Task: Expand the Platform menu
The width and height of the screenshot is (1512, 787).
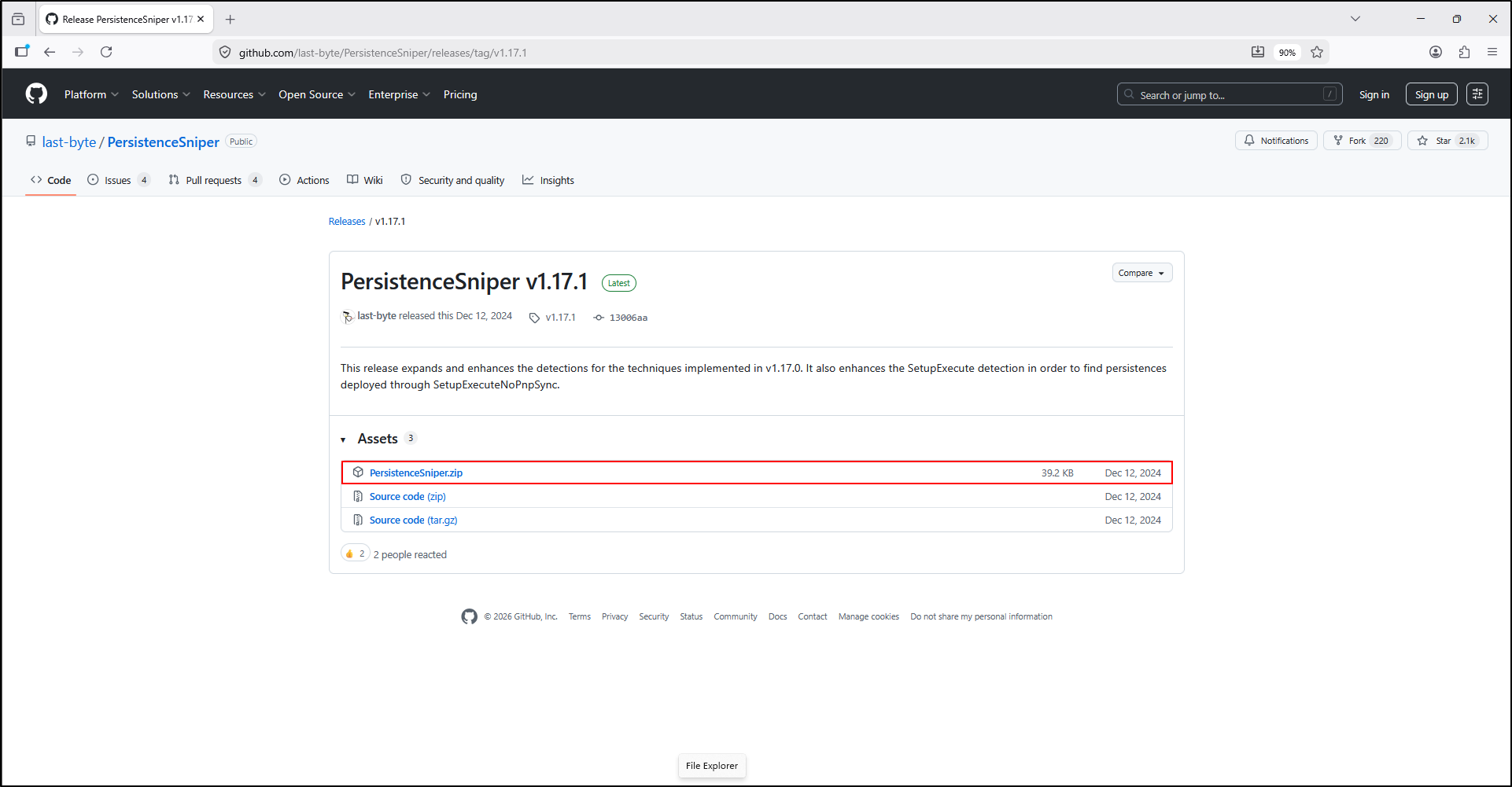Action: click(x=91, y=94)
